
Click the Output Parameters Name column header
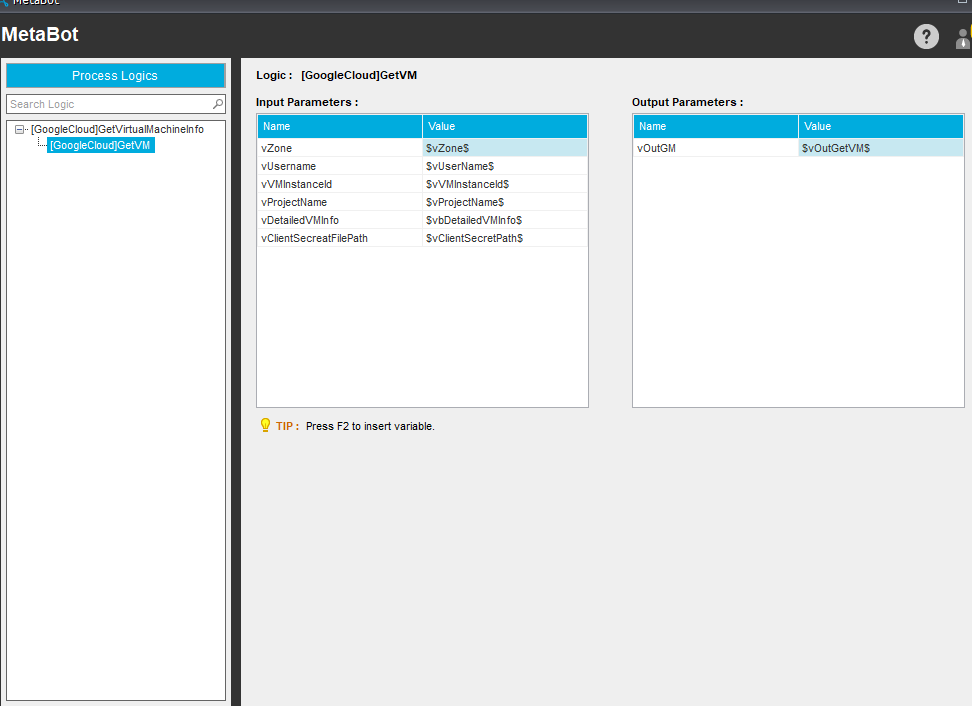click(x=715, y=126)
